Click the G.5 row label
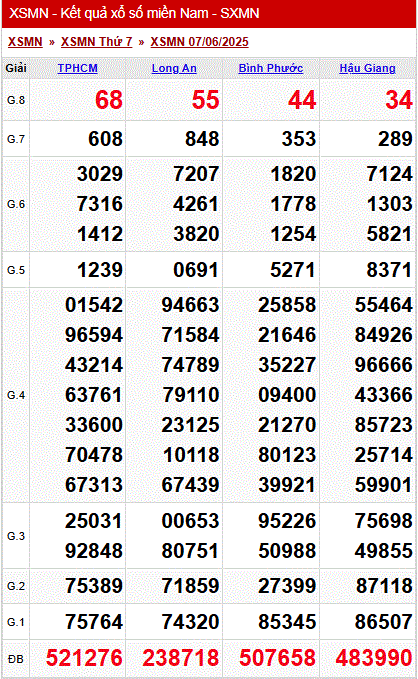This screenshot has height=679, width=418. (x=16, y=270)
